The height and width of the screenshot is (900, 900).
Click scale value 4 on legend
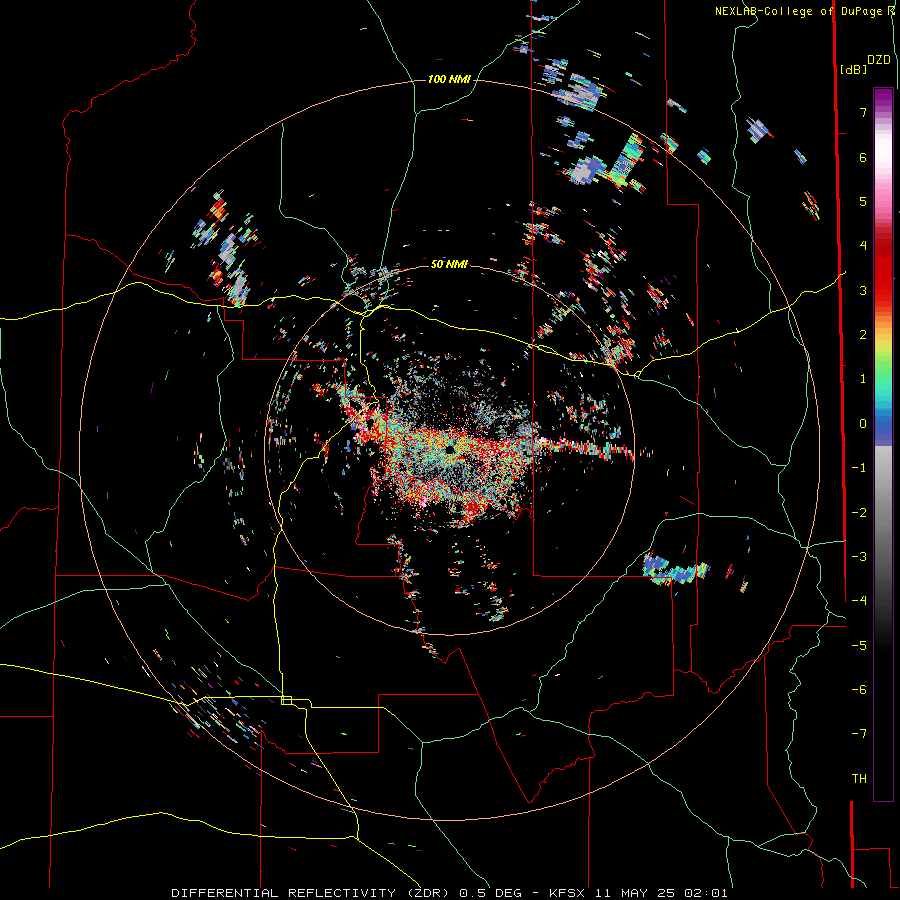tap(863, 246)
